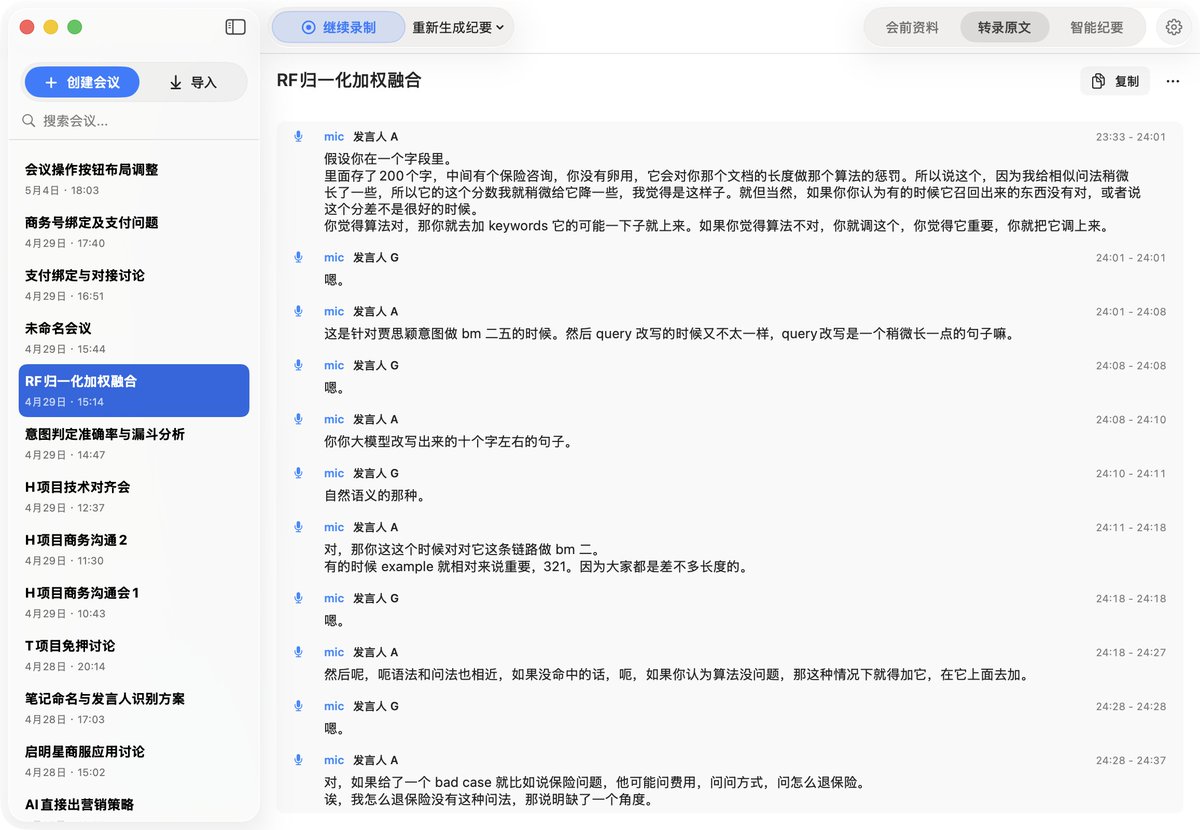
Task: Open settings gear icon
Action: point(1174,28)
